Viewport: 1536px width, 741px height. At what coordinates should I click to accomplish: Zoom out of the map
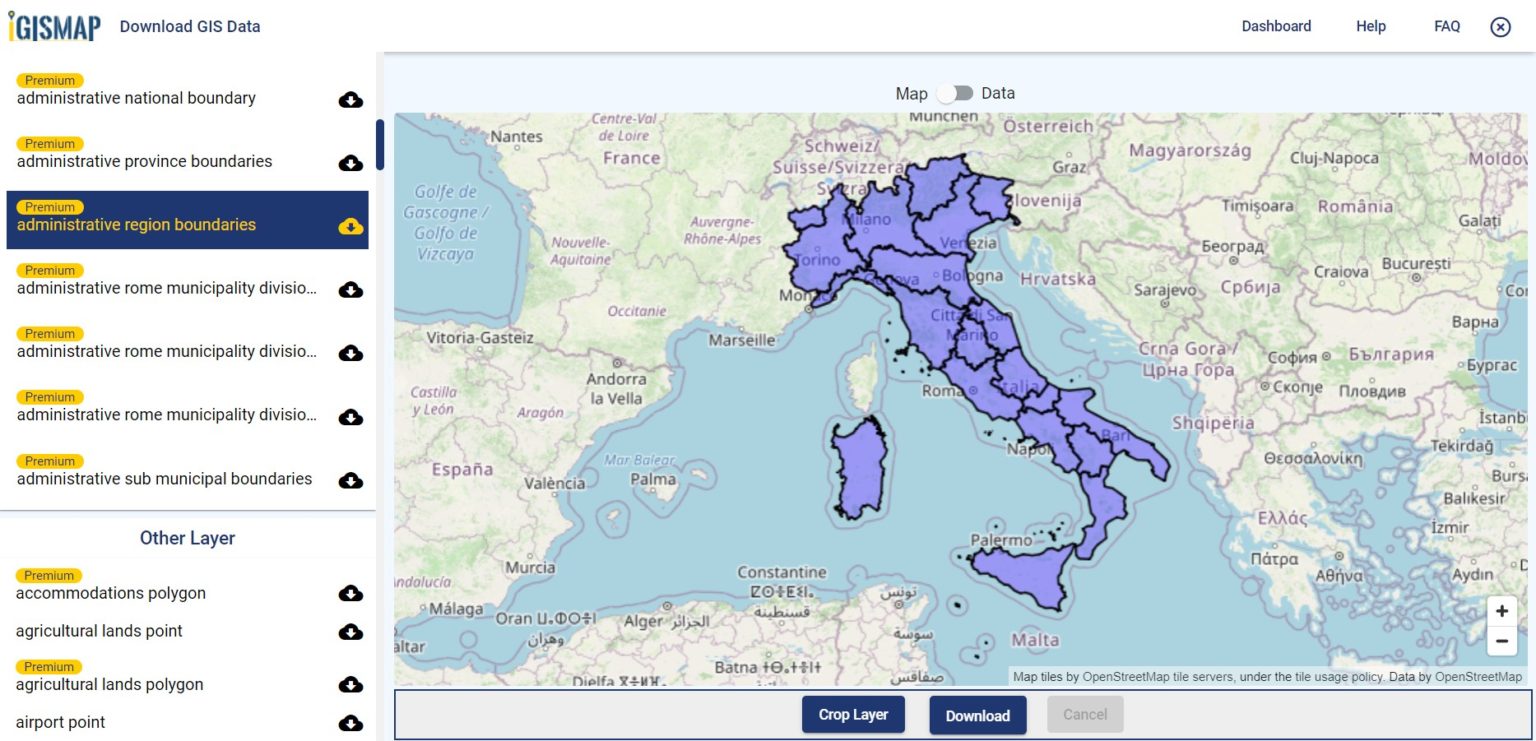click(x=1502, y=641)
